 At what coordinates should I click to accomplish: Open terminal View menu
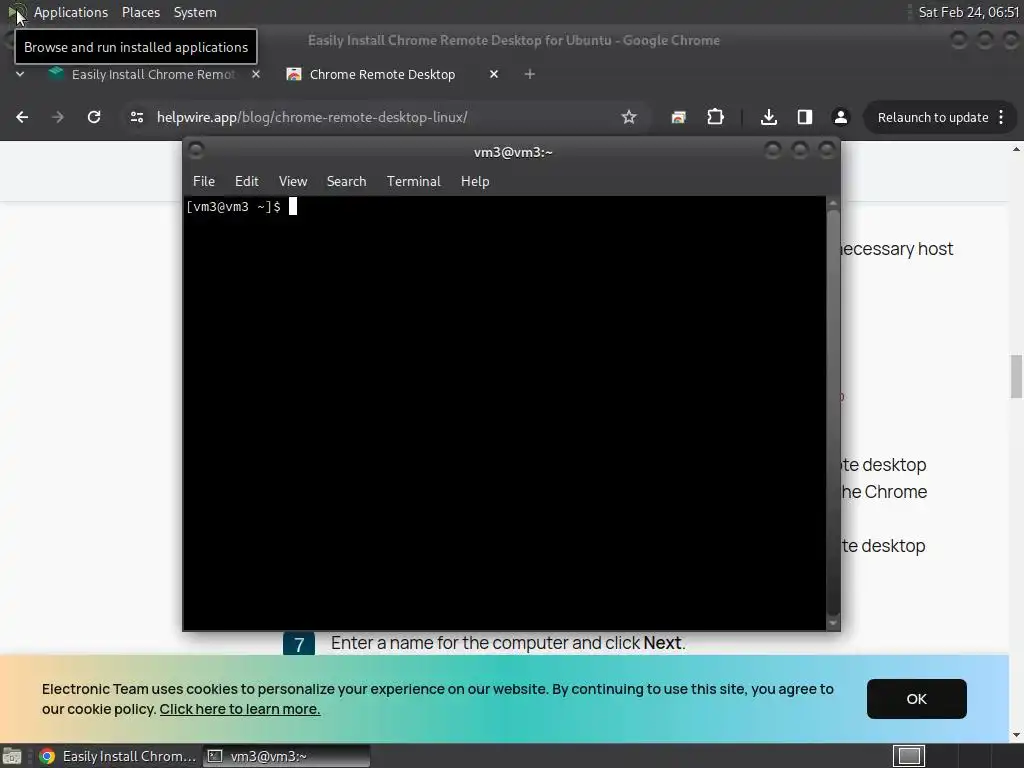[x=293, y=182]
